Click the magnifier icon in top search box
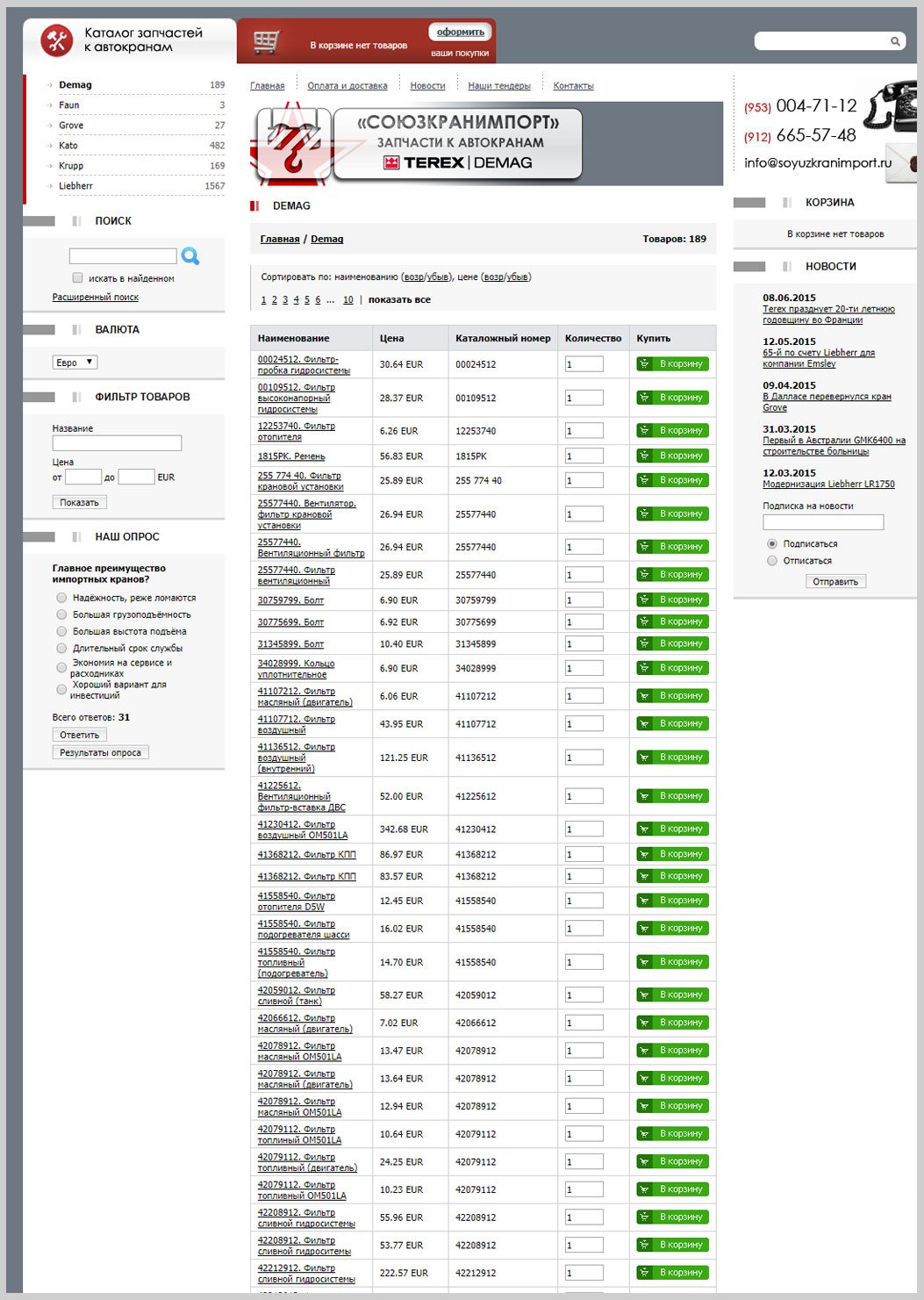This screenshot has height=1300, width=924. pos(895,41)
